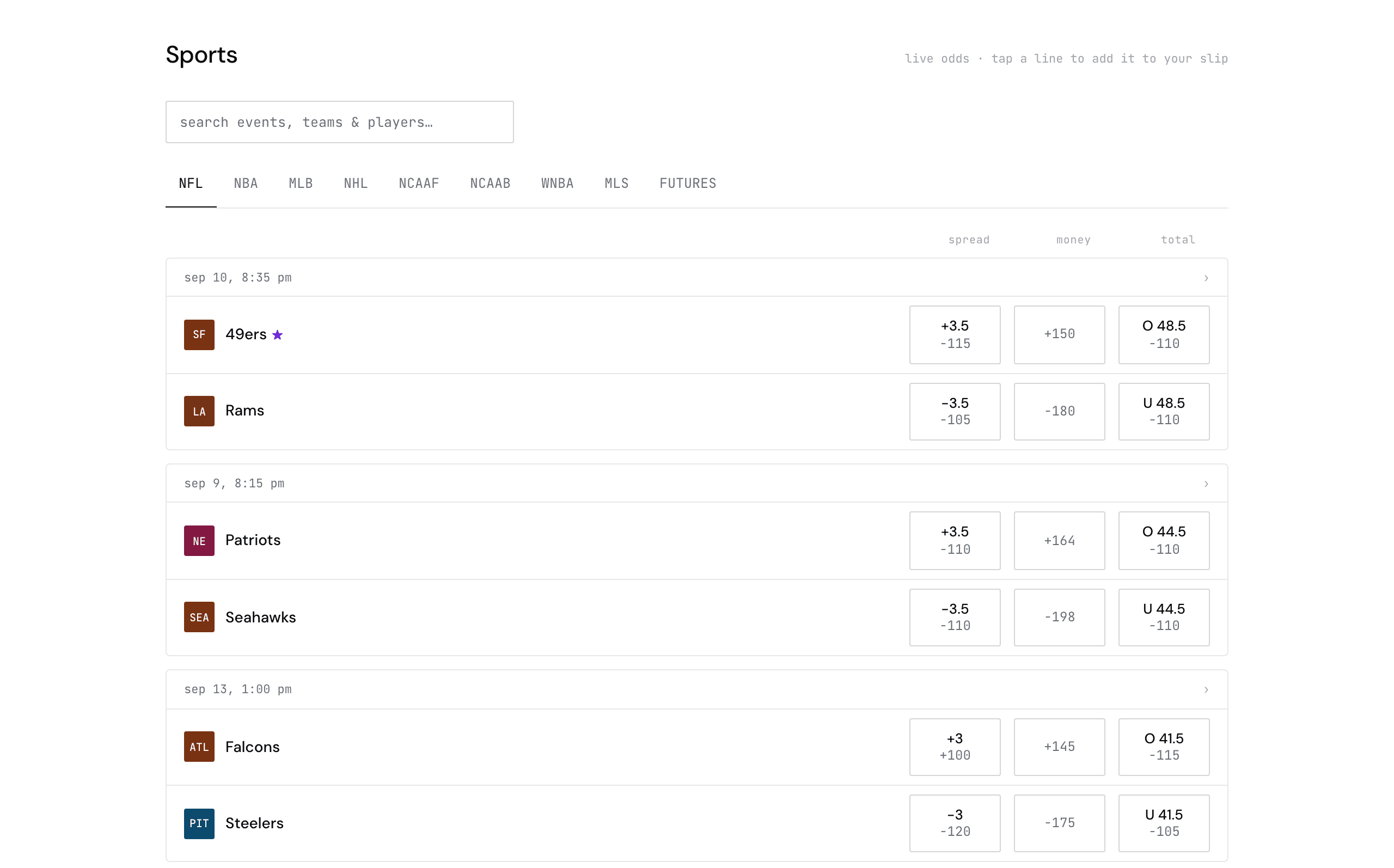1394x868 pixels.
Task: Focus the search events, teams & players field
Action: pyautogui.click(x=340, y=123)
